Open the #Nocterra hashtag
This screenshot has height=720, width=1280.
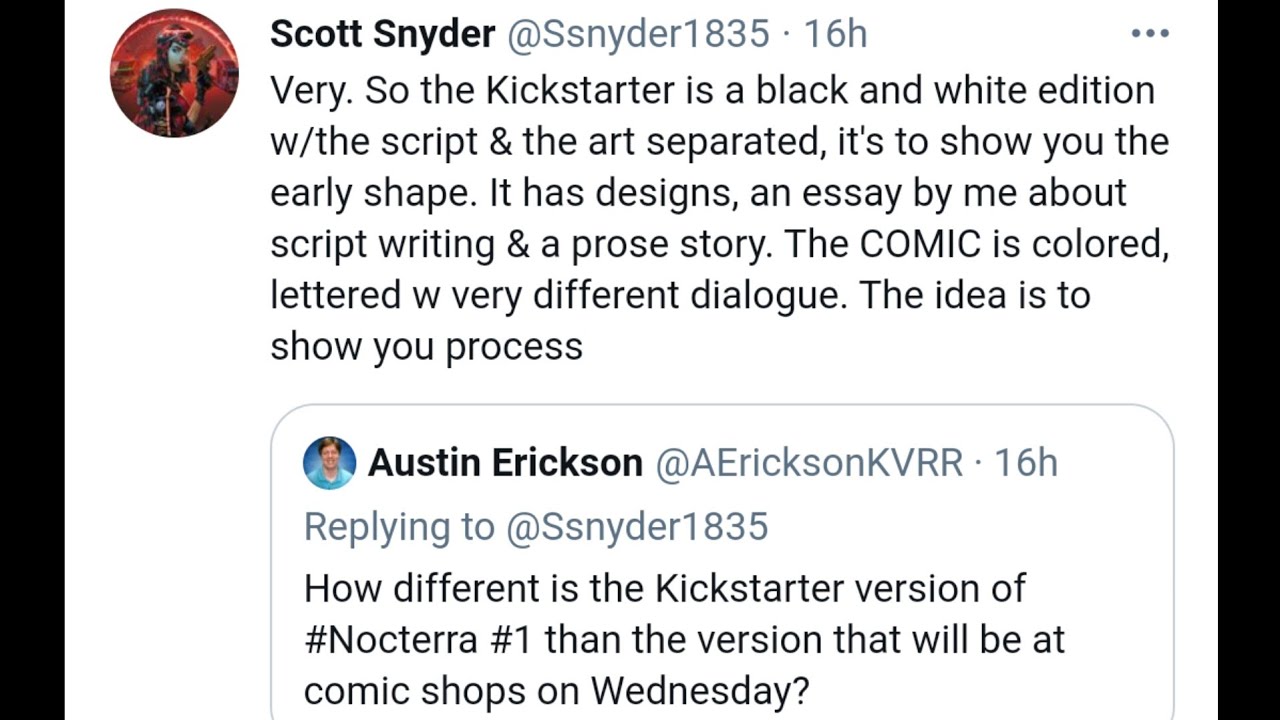click(390, 639)
